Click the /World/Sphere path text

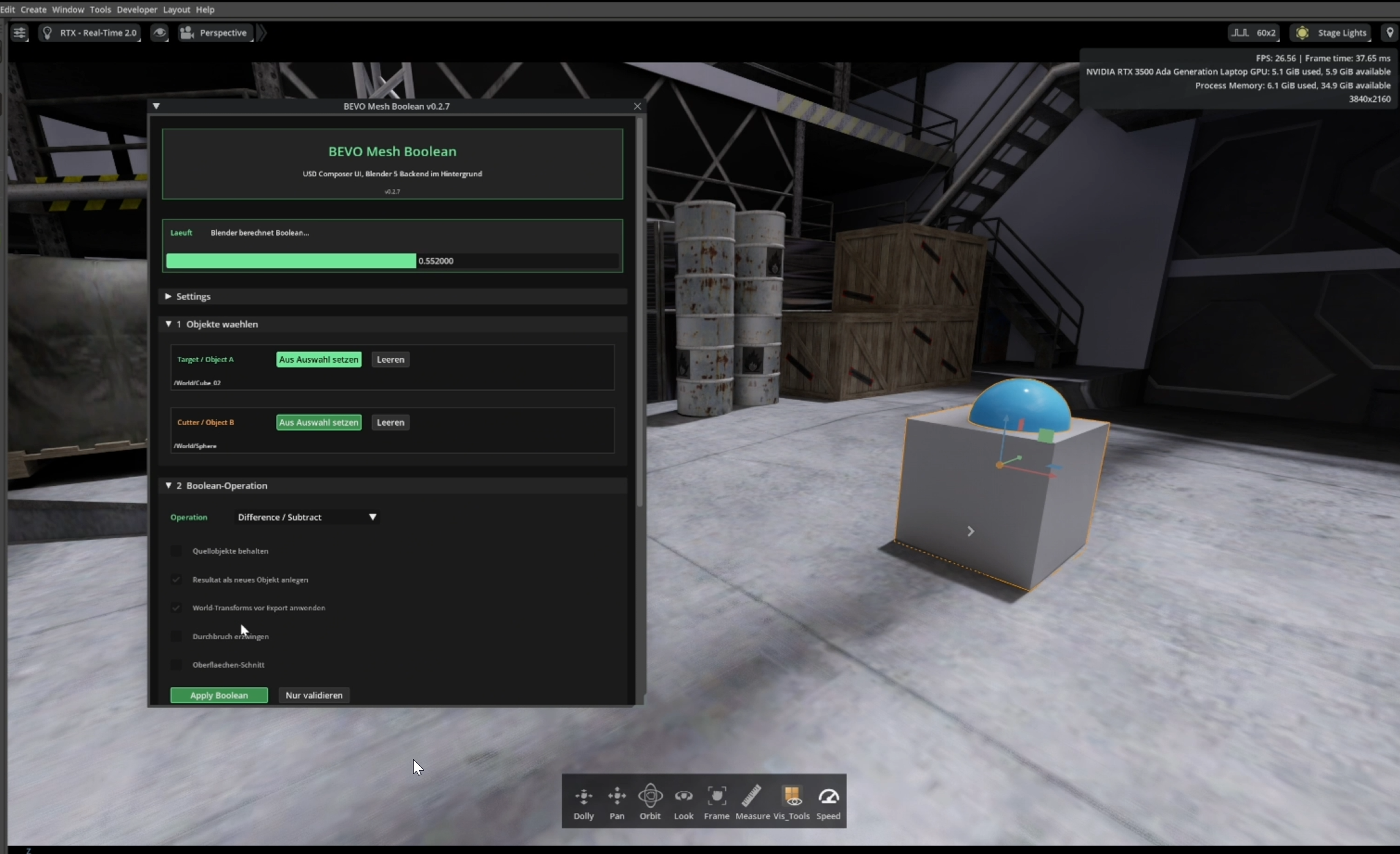195,446
